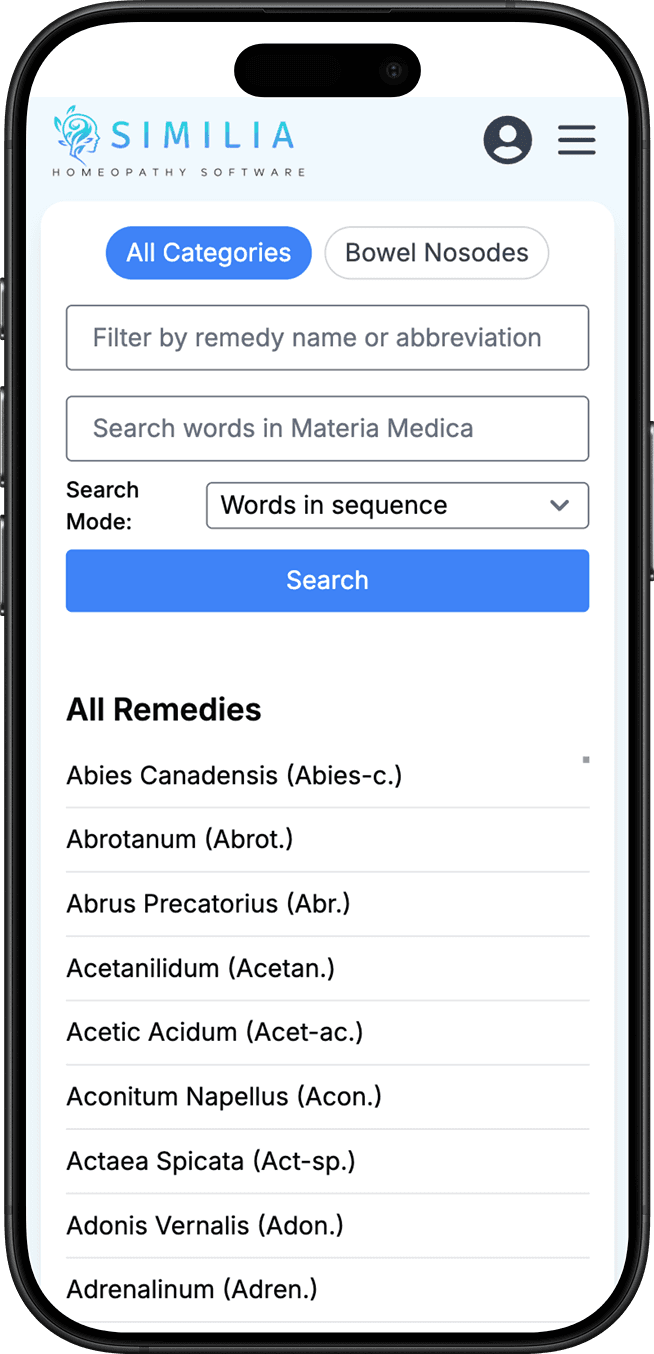
Task: Switch to the Bowel Nosodes category tab
Action: (x=436, y=253)
